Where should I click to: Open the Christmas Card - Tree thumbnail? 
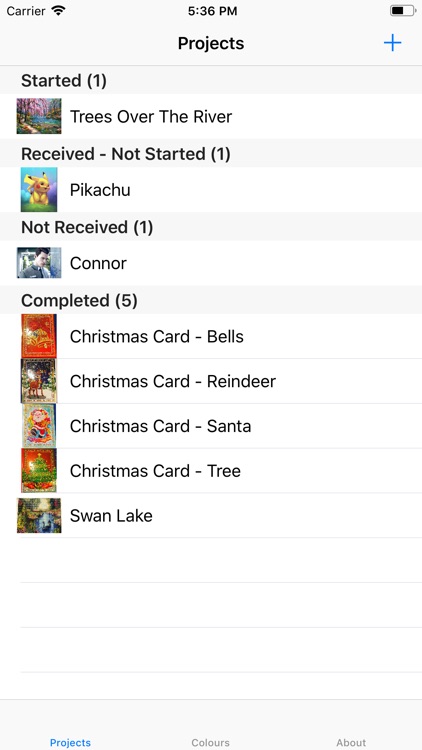click(x=39, y=471)
